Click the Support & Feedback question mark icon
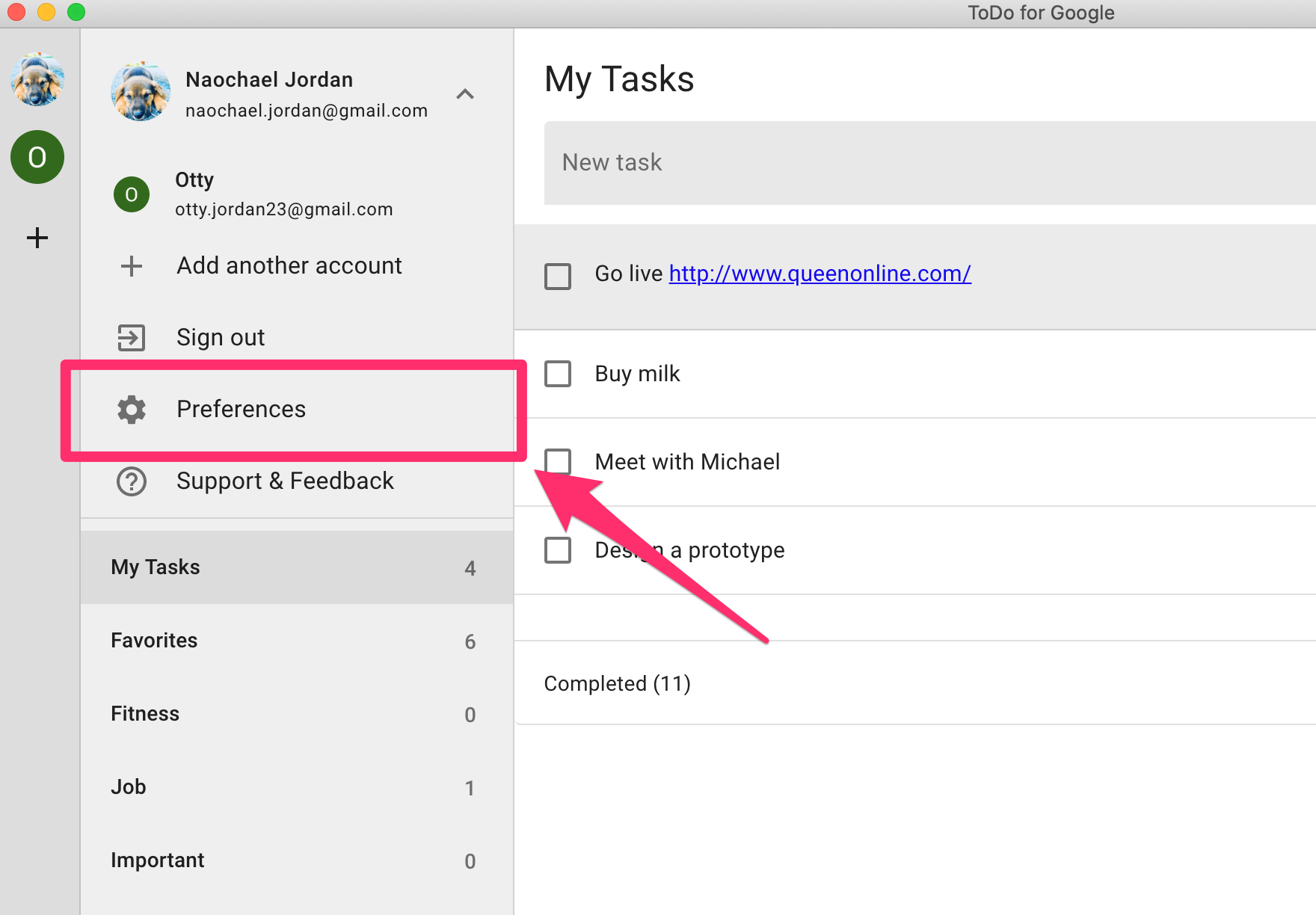 [x=132, y=481]
